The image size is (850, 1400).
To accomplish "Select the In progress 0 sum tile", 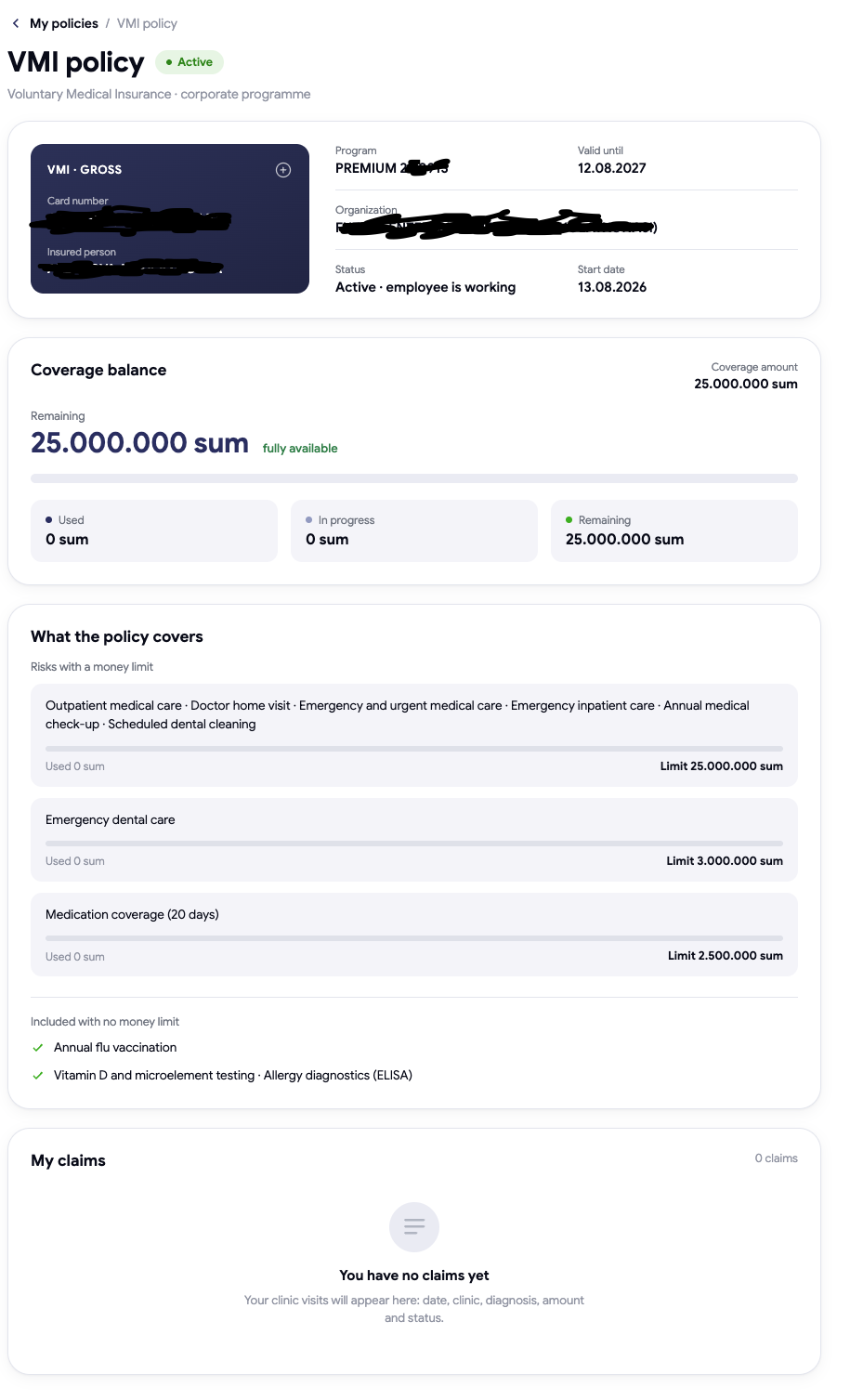I will point(414,530).
